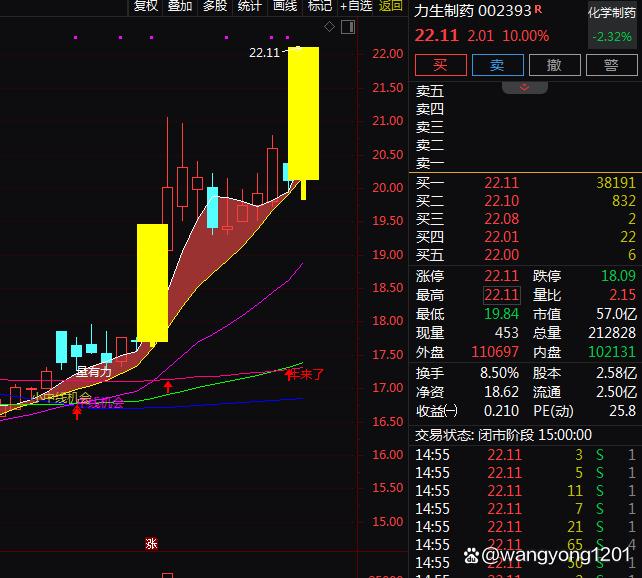
Task: Click the blue 卖 (sell) button
Action: [497, 65]
